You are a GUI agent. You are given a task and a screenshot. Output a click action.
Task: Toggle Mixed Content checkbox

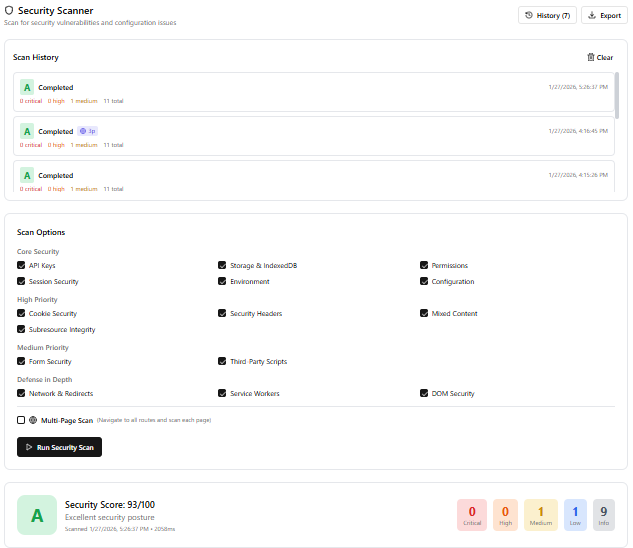pyautogui.click(x=424, y=313)
